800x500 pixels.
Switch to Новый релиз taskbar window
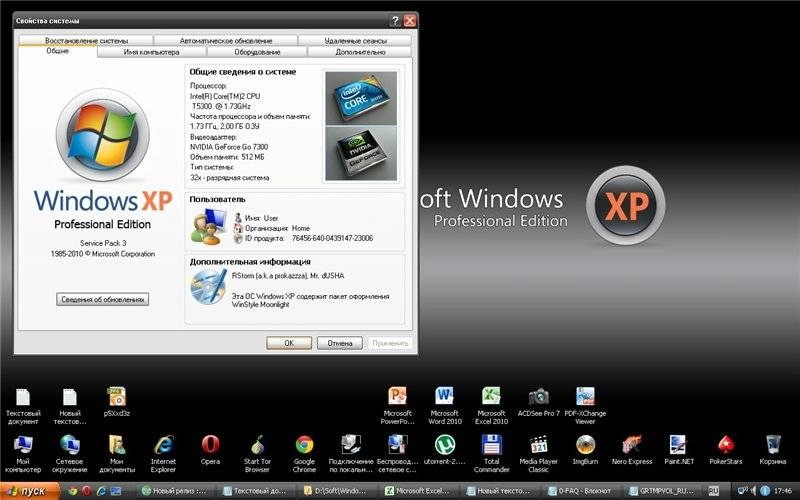(175, 491)
